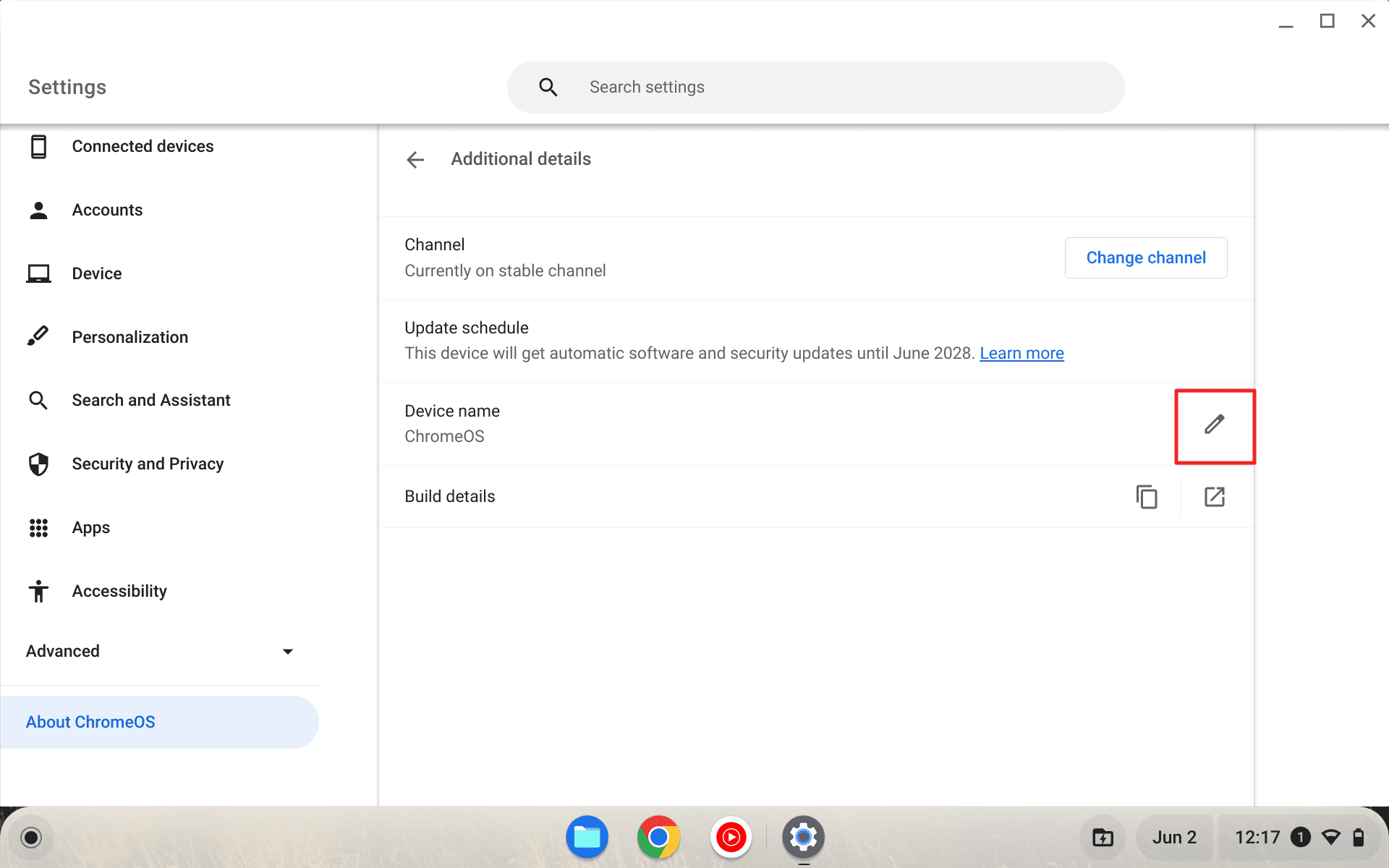Click the pencil icon to edit device name
Screen dimensions: 1389x868
click(1214, 425)
